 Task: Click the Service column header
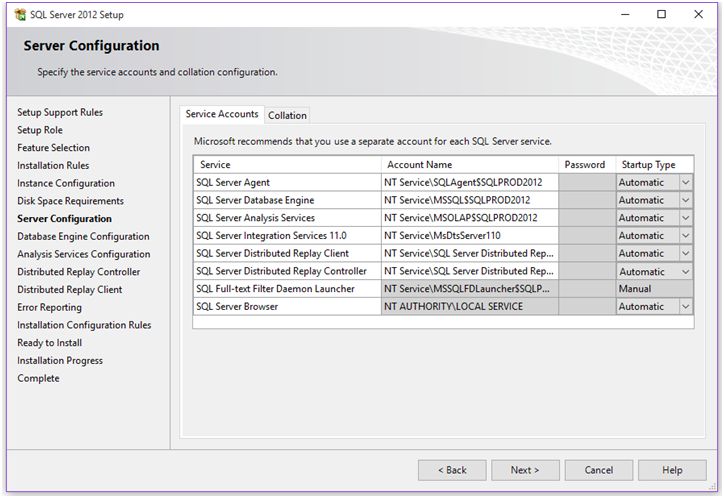[287, 165]
